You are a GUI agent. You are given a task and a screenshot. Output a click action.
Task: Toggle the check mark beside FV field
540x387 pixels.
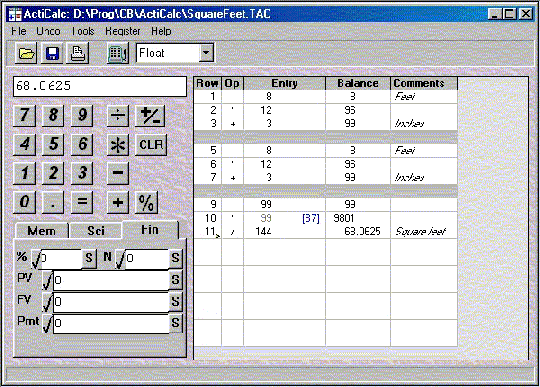pos(48,302)
